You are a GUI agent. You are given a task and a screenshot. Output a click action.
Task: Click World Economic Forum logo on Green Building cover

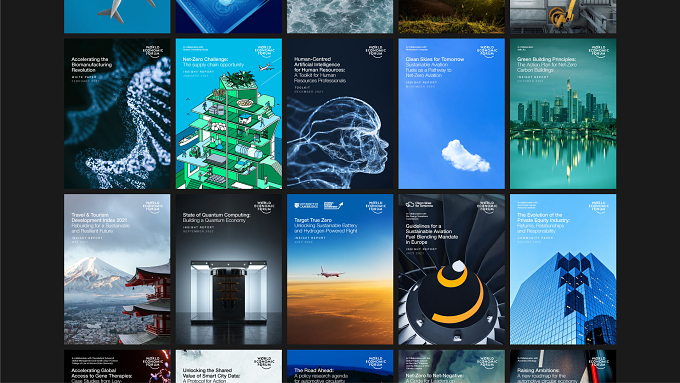[x=599, y=52]
